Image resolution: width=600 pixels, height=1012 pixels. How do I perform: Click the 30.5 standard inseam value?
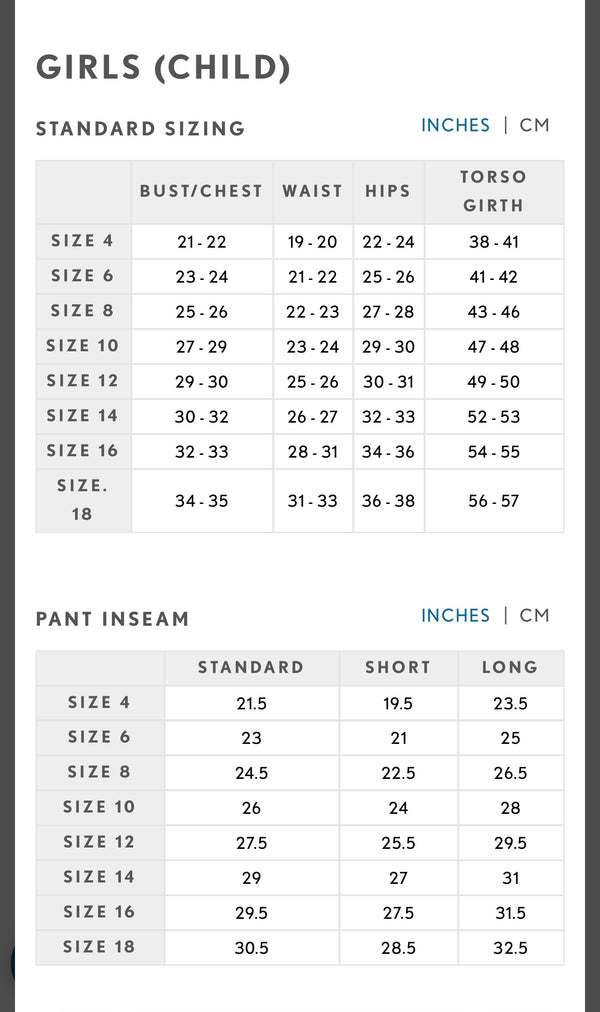click(252, 947)
